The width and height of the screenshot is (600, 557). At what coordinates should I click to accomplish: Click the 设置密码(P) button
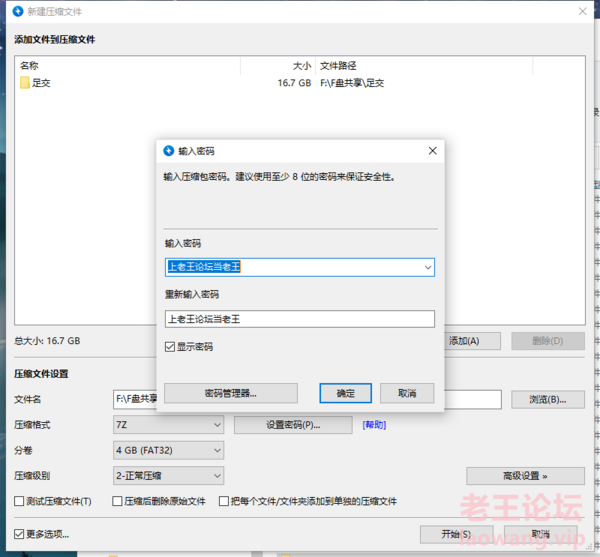(x=293, y=425)
